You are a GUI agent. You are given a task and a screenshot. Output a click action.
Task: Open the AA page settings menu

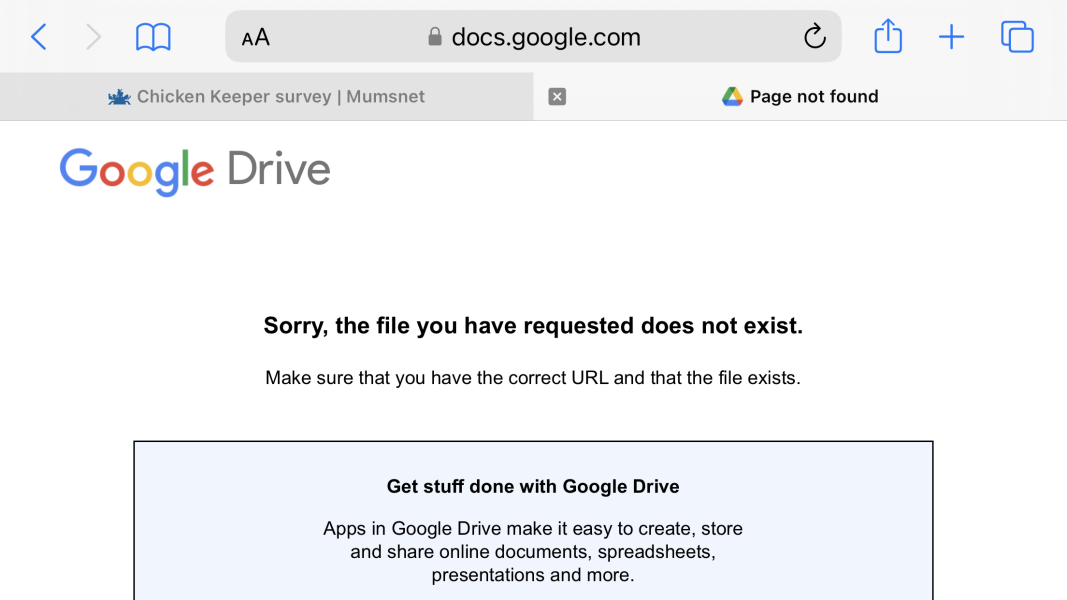256,38
